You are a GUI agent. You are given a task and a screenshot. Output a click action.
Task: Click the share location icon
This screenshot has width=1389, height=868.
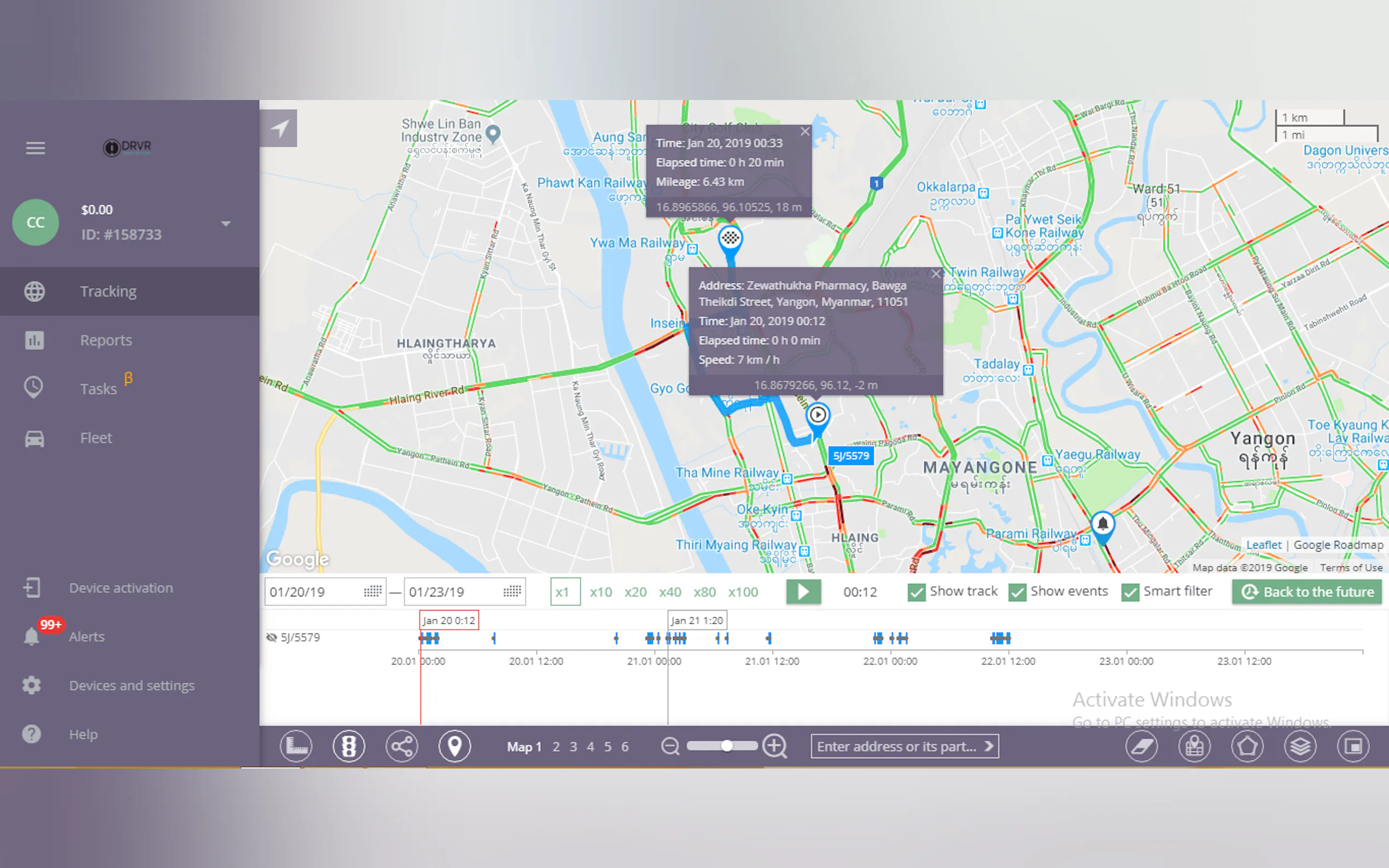(x=401, y=746)
